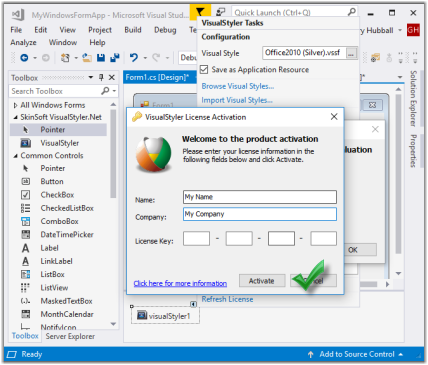Image resolution: width=428 pixels, height=365 pixels.
Task: Click the New Project toolbar icon
Action: coord(65,58)
